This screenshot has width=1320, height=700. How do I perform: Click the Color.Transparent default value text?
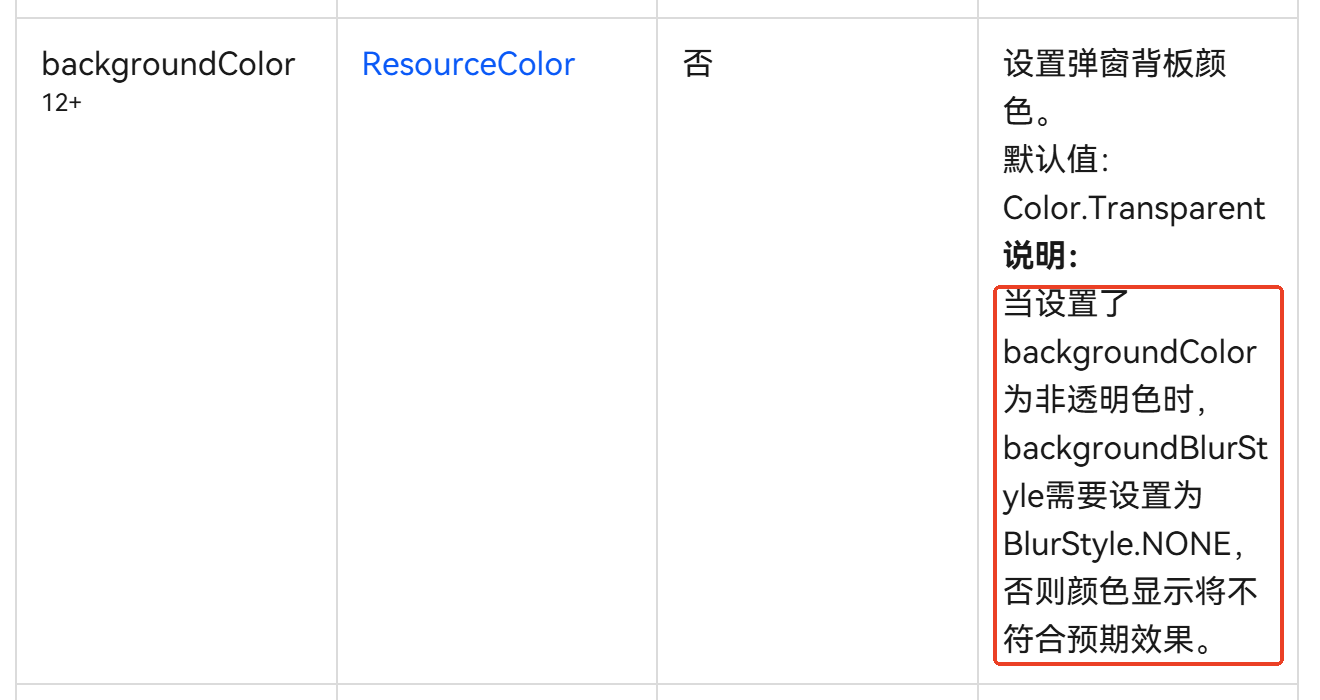click(x=1134, y=208)
